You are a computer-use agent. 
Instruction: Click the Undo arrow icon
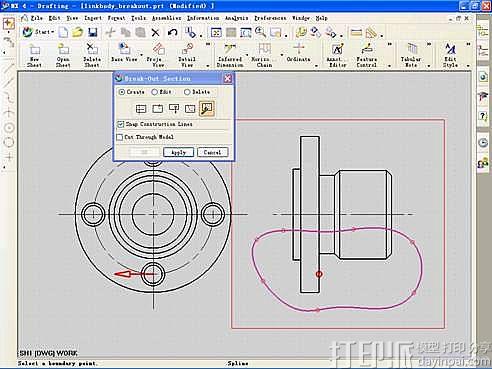172,33
